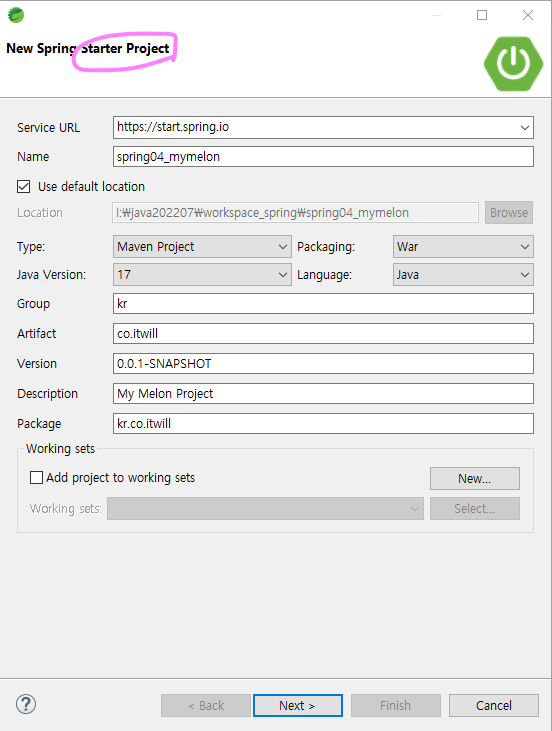
Task: Click the Next button
Action: pyautogui.click(x=298, y=705)
